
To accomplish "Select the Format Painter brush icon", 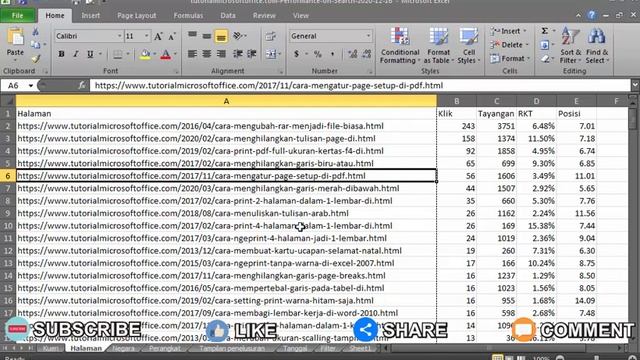I will pyautogui.click(x=36, y=59).
